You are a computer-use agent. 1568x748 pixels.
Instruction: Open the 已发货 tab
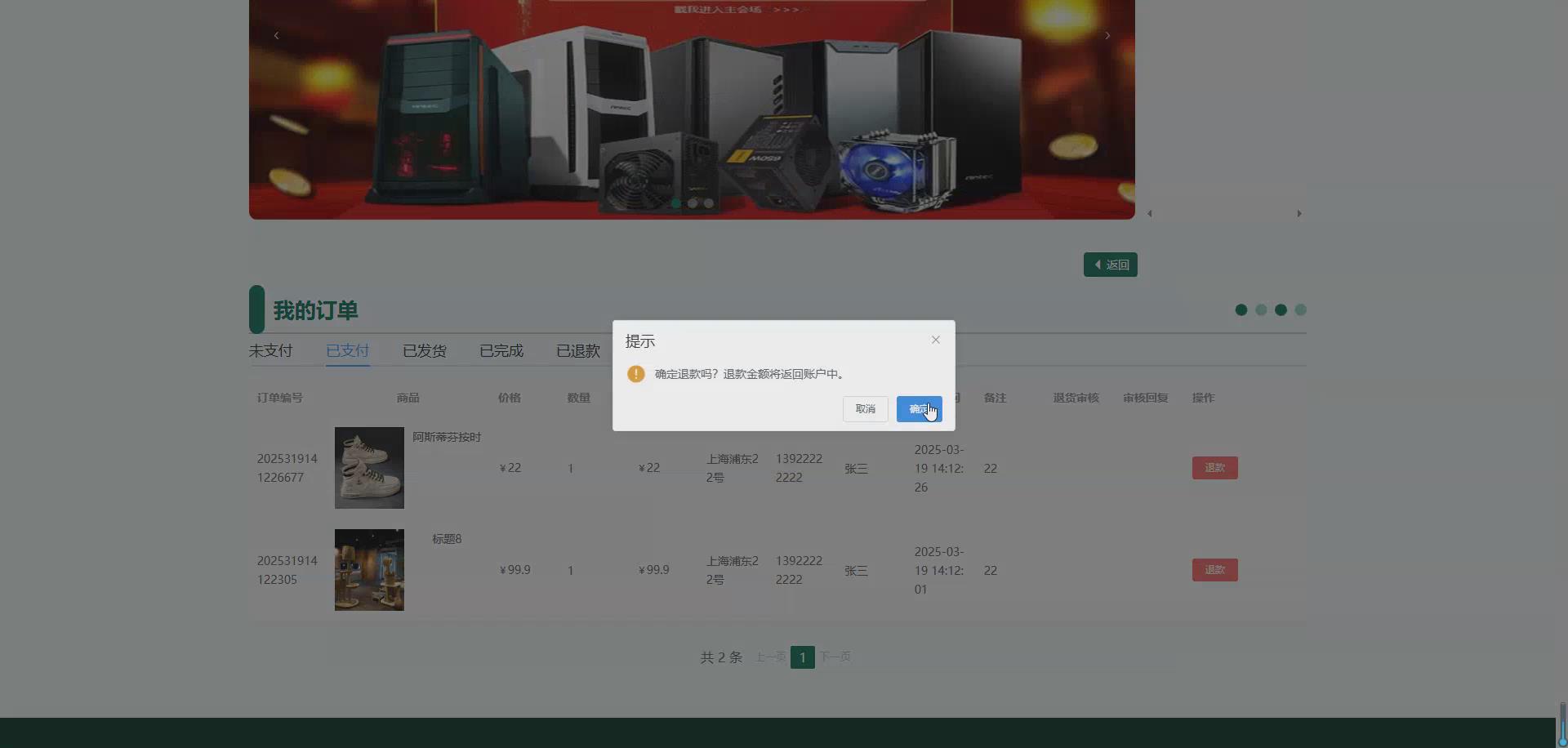(x=424, y=350)
